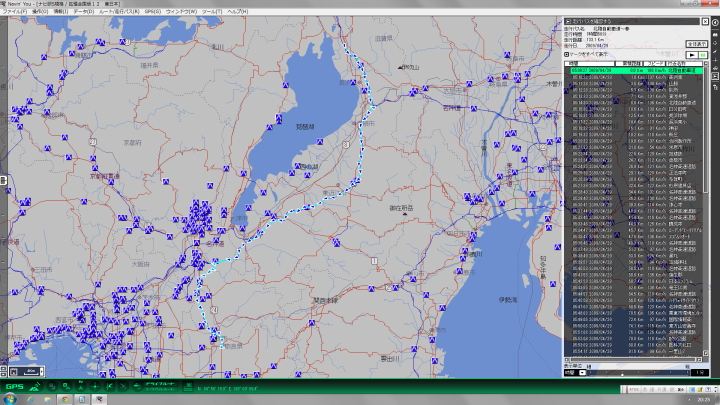Open the GPS(G) menu
This screenshot has height=405, width=720.
point(152,11)
